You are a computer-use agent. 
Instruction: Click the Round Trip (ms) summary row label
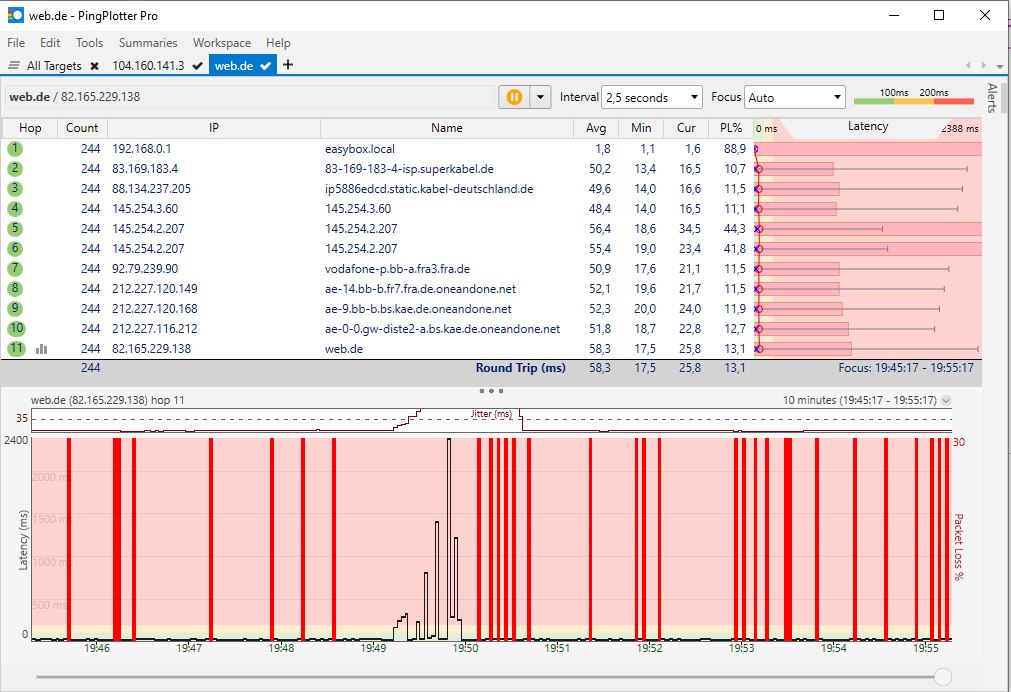point(520,368)
